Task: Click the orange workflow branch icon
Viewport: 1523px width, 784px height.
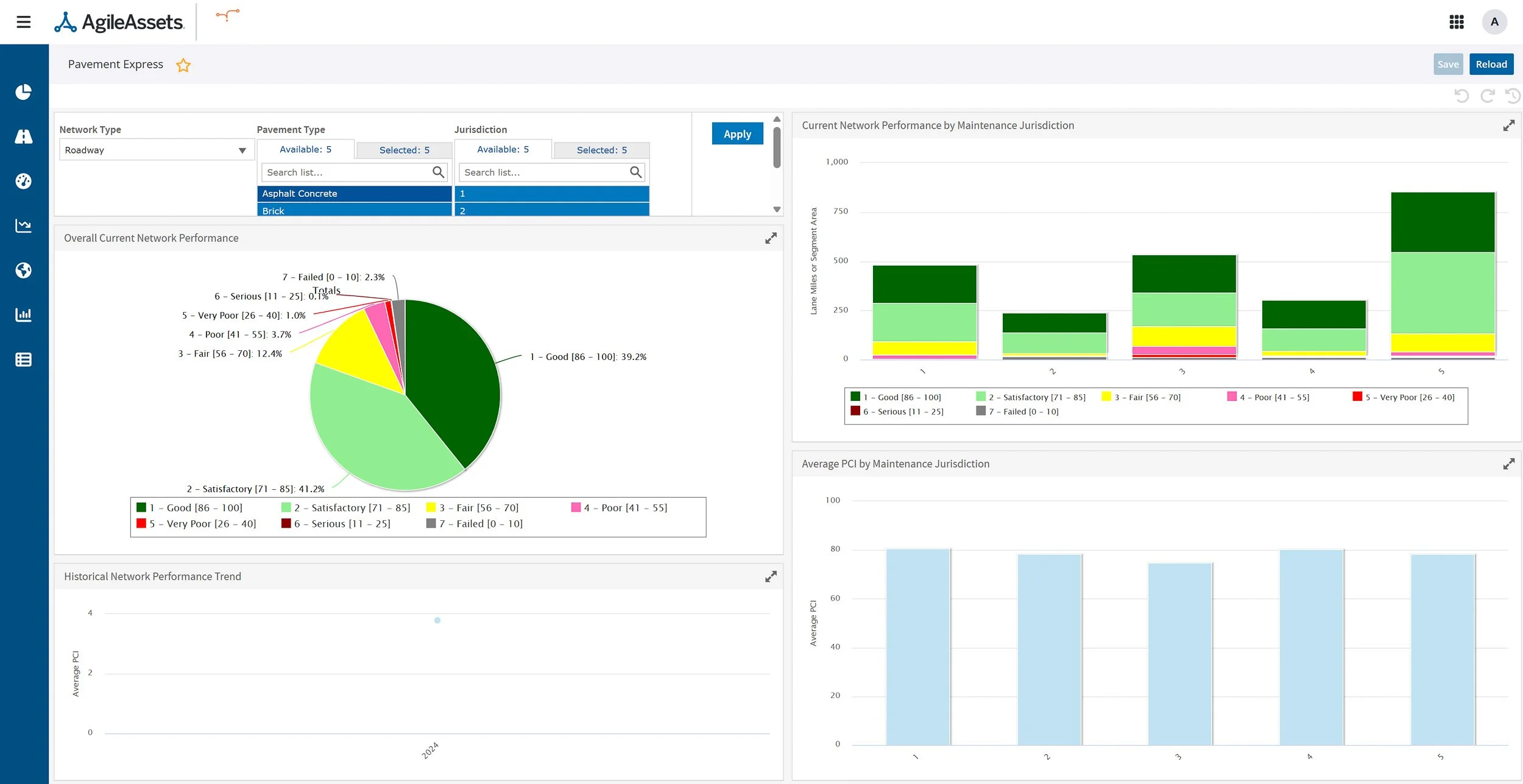Action: coord(228,15)
